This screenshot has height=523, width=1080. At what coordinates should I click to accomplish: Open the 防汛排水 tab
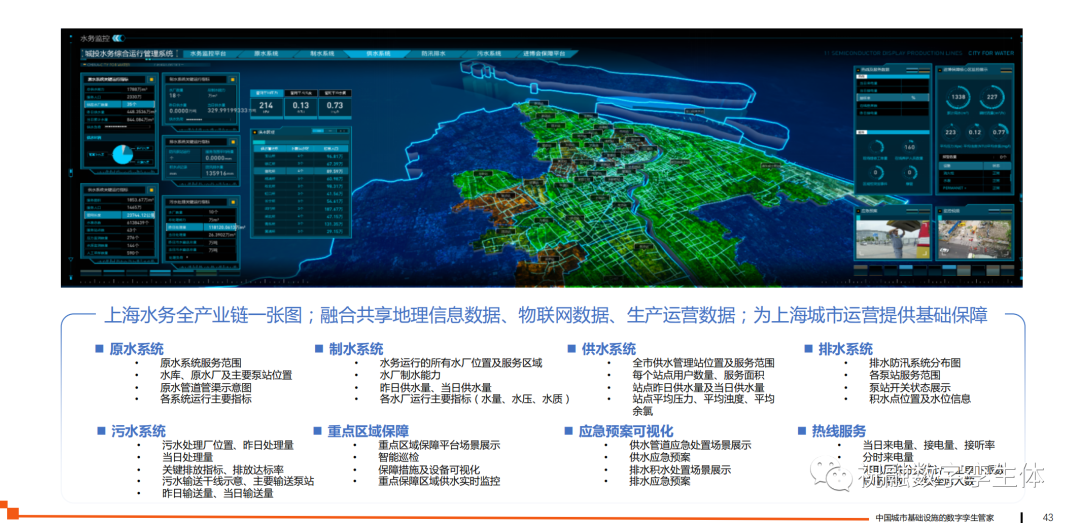pyautogui.click(x=435, y=53)
